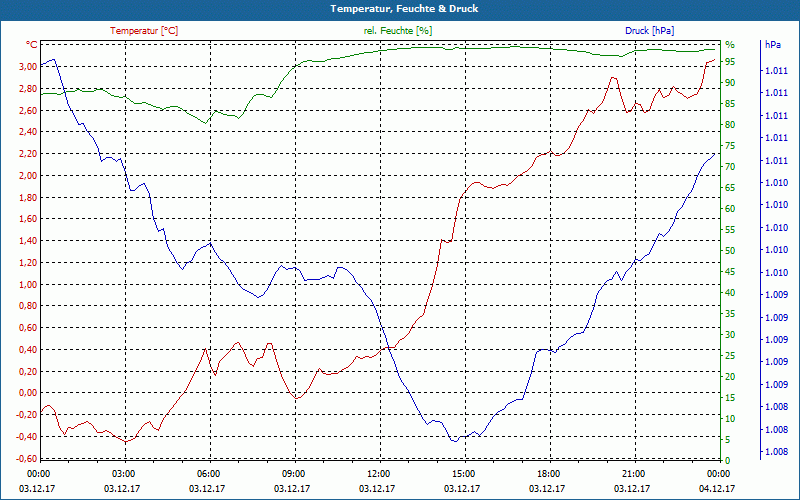The image size is (800, 500).
Task: Click the '2,00' temperature axis value
Action: click(x=28, y=176)
